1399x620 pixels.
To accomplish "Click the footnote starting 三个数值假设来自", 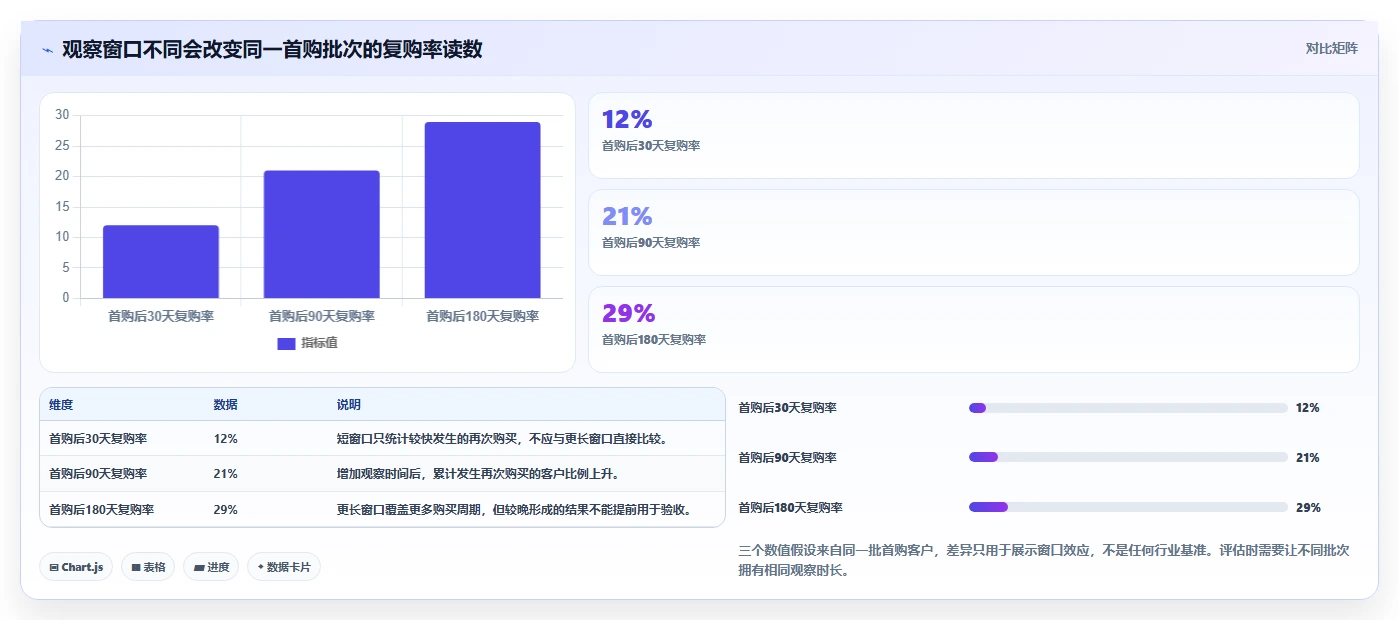I will (x=1044, y=561).
